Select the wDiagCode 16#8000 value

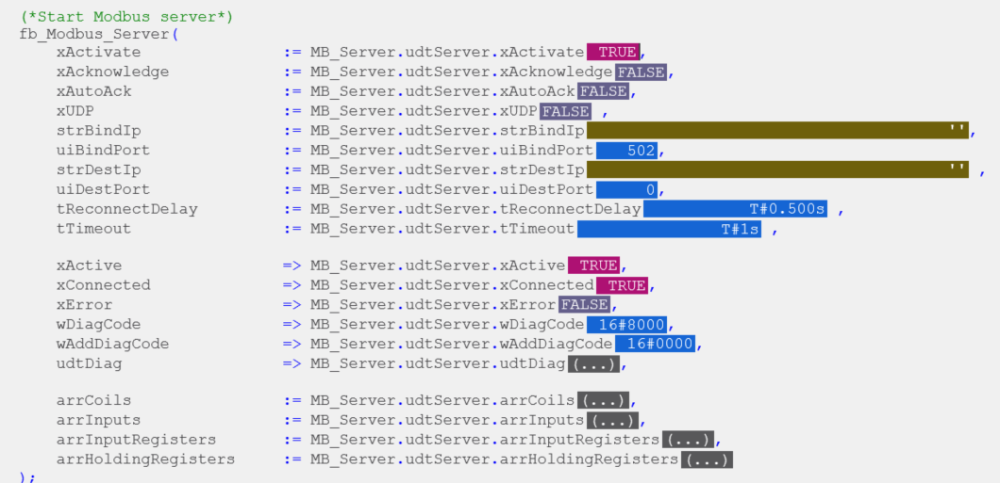coord(626,324)
